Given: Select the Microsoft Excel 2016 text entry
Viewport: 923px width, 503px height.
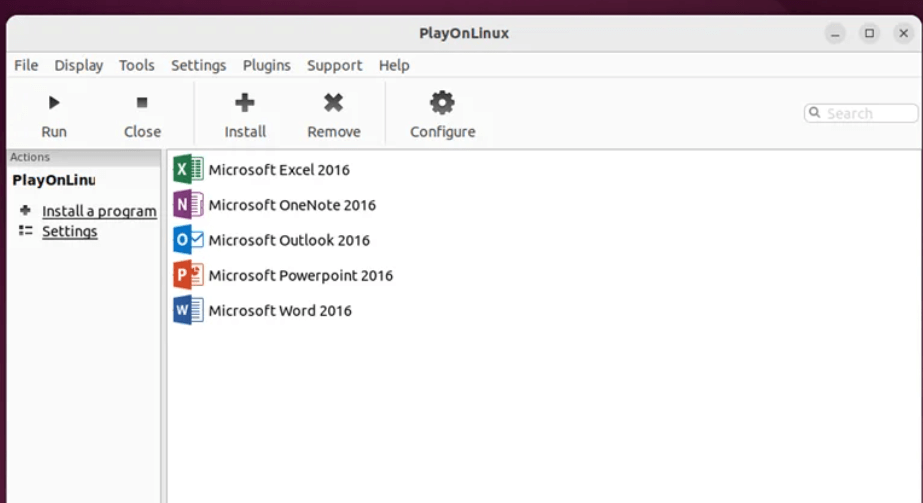Looking at the screenshot, I should point(279,170).
